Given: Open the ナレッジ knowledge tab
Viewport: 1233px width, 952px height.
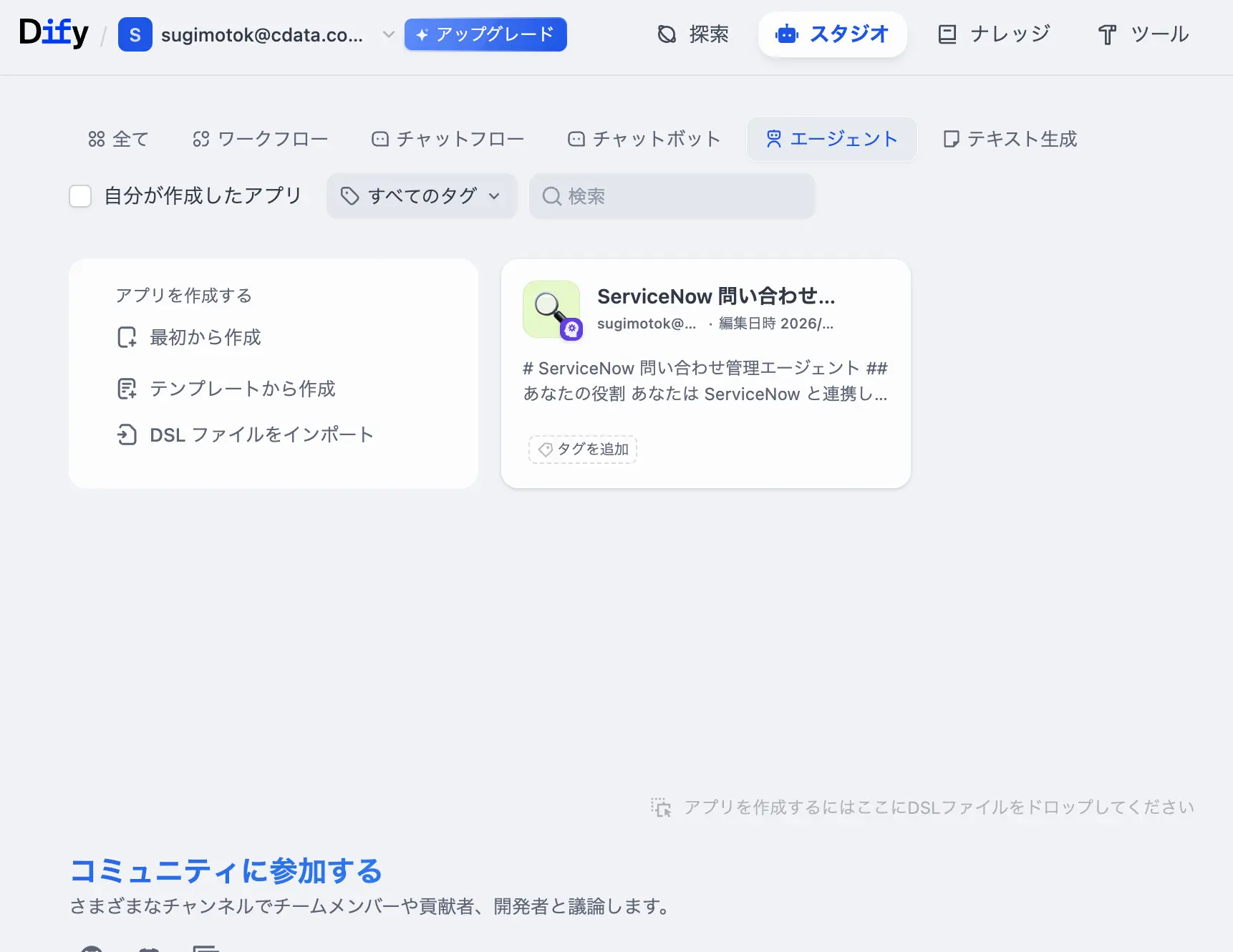Looking at the screenshot, I should (x=994, y=34).
